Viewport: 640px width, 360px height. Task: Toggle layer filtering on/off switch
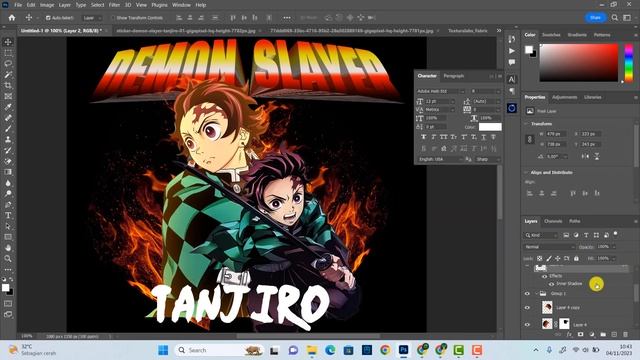616,234
